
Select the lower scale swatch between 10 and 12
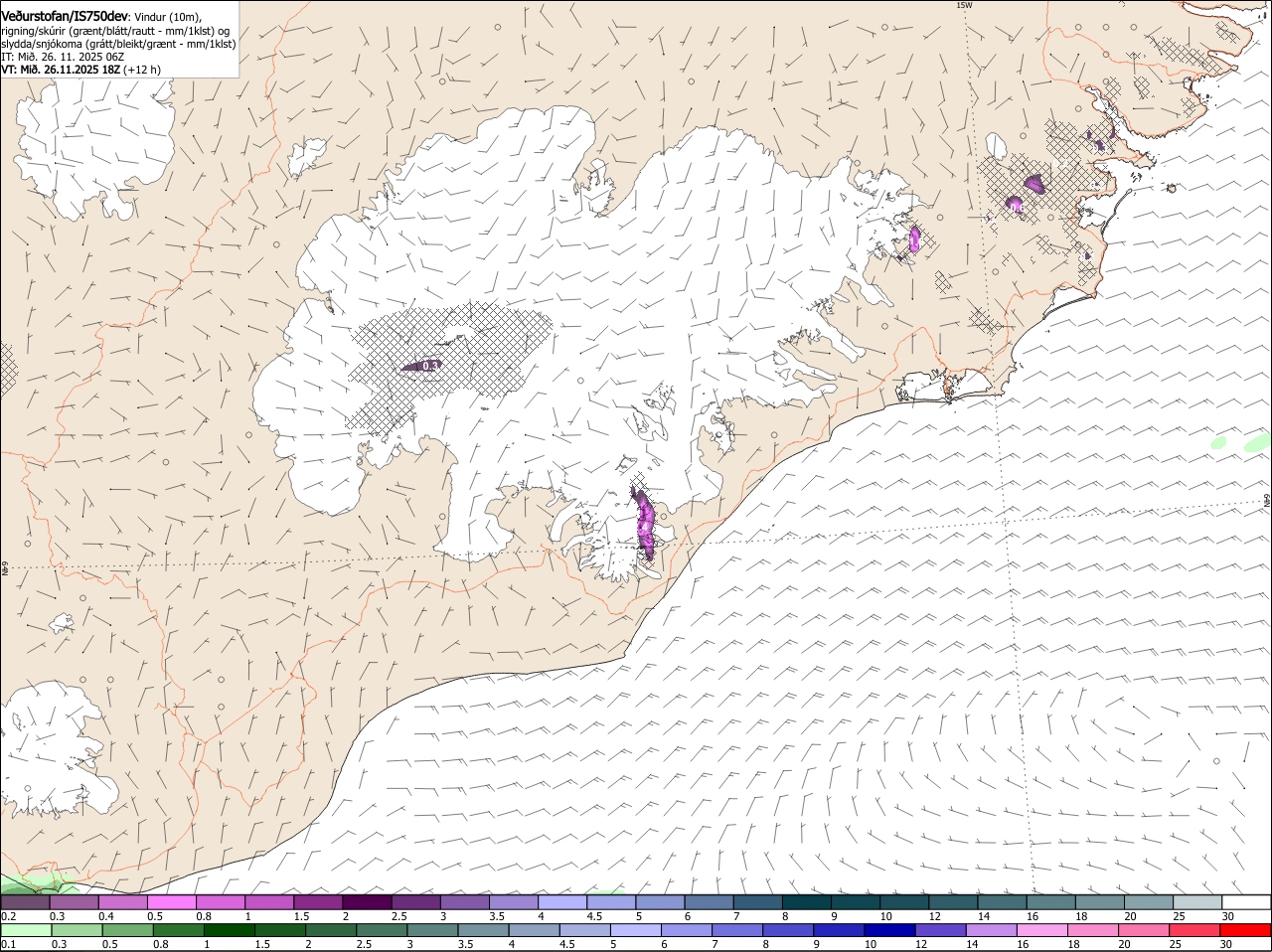tap(890, 930)
